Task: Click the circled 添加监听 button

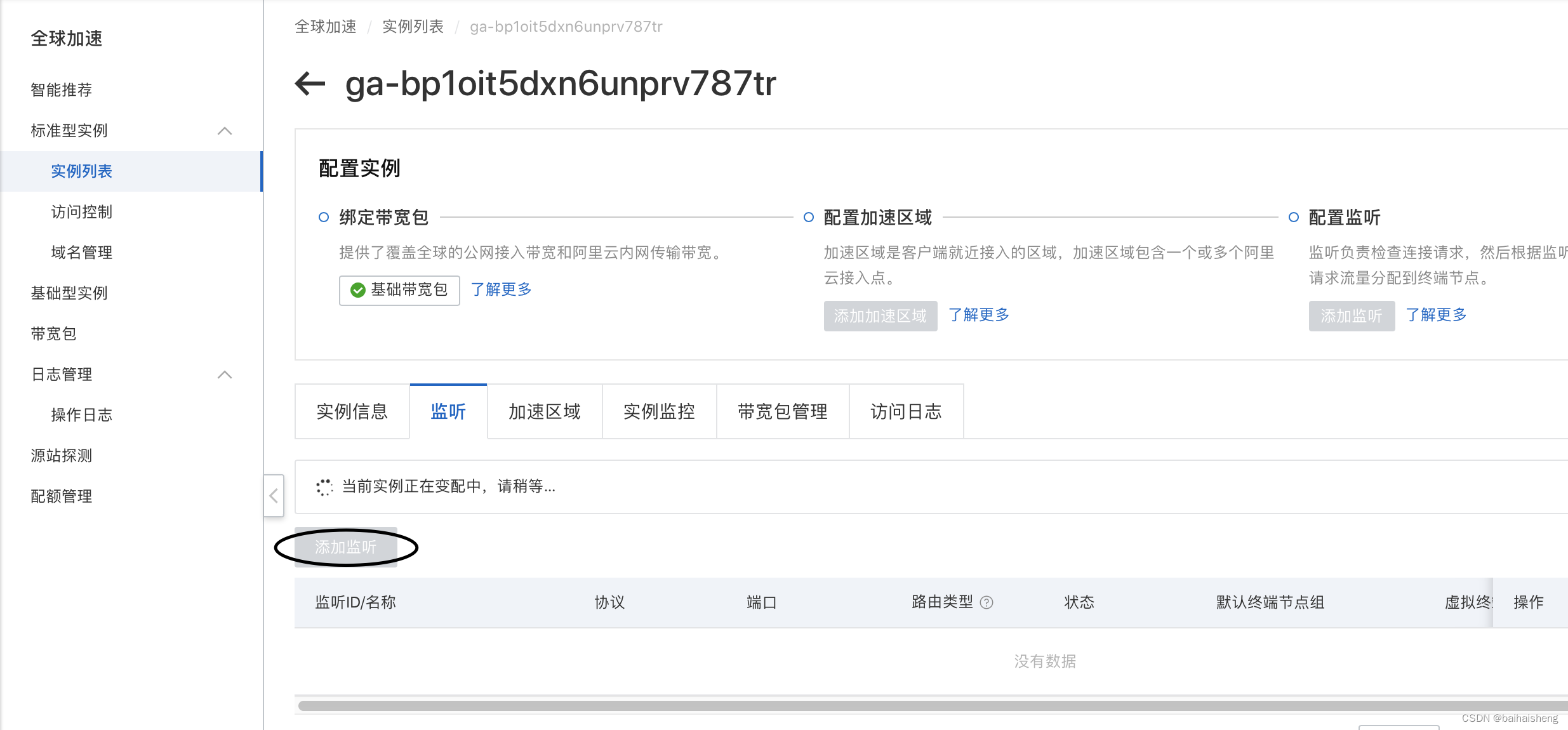Action: (x=346, y=547)
